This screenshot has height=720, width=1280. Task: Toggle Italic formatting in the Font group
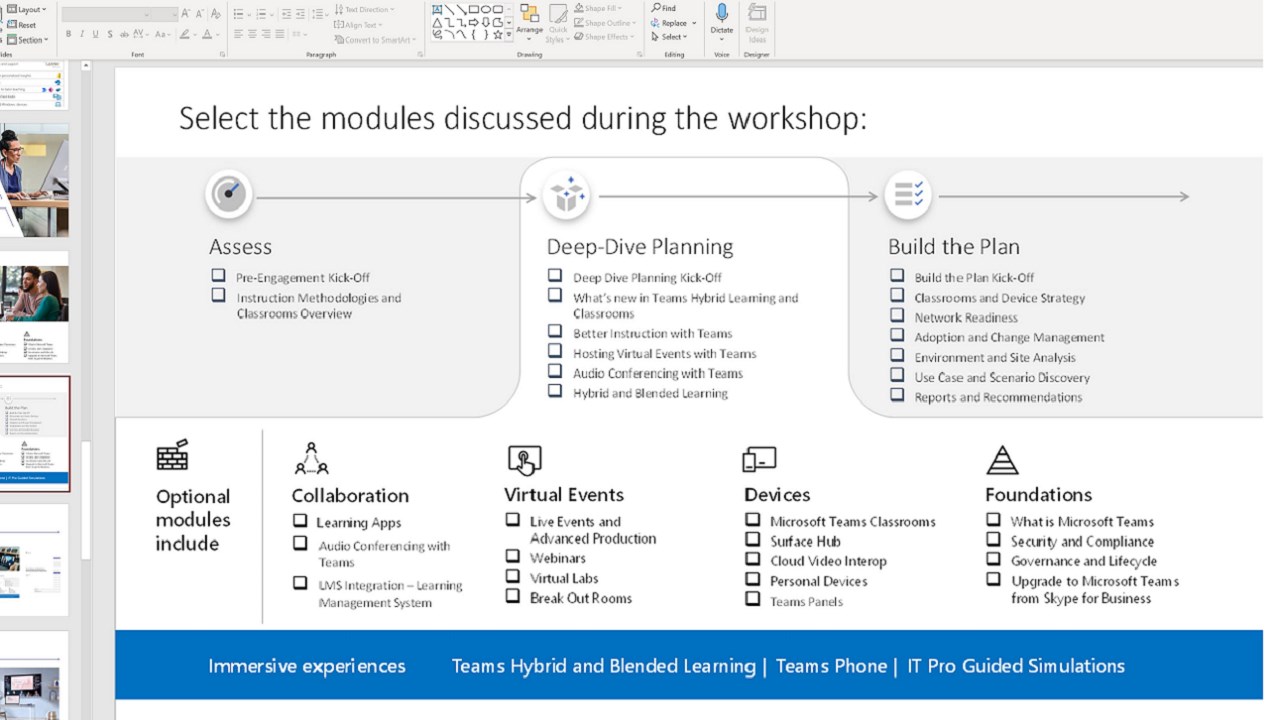[x=82, y=34]
